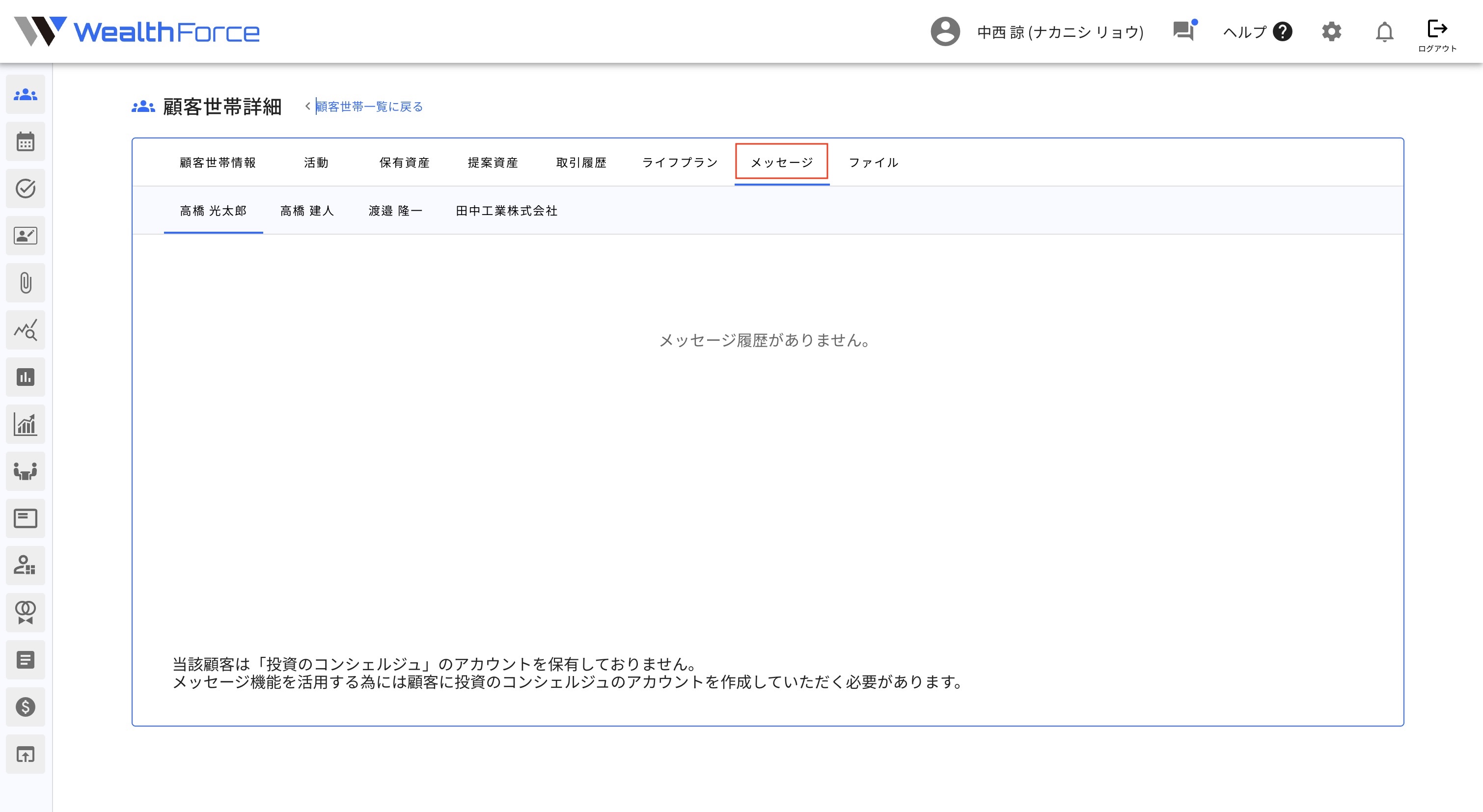Click the logout icon
The width and height of the screenshot is (1483, 812).
tap(1437, 28)
